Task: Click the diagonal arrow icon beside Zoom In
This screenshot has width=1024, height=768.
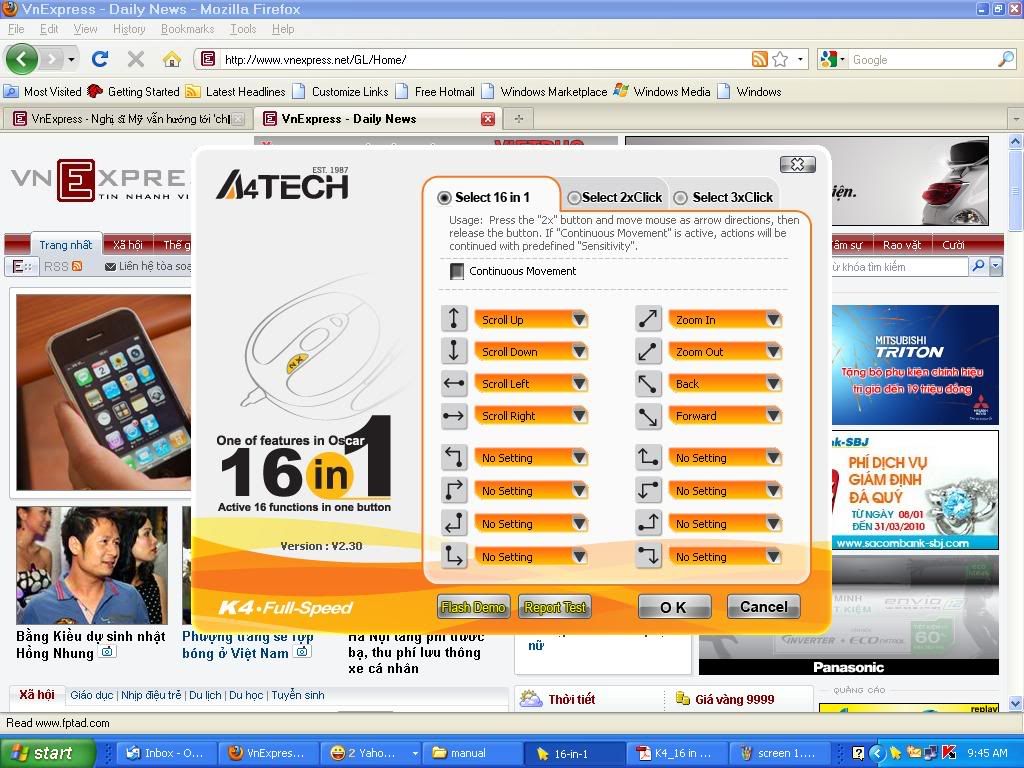Action: [648, 319]
